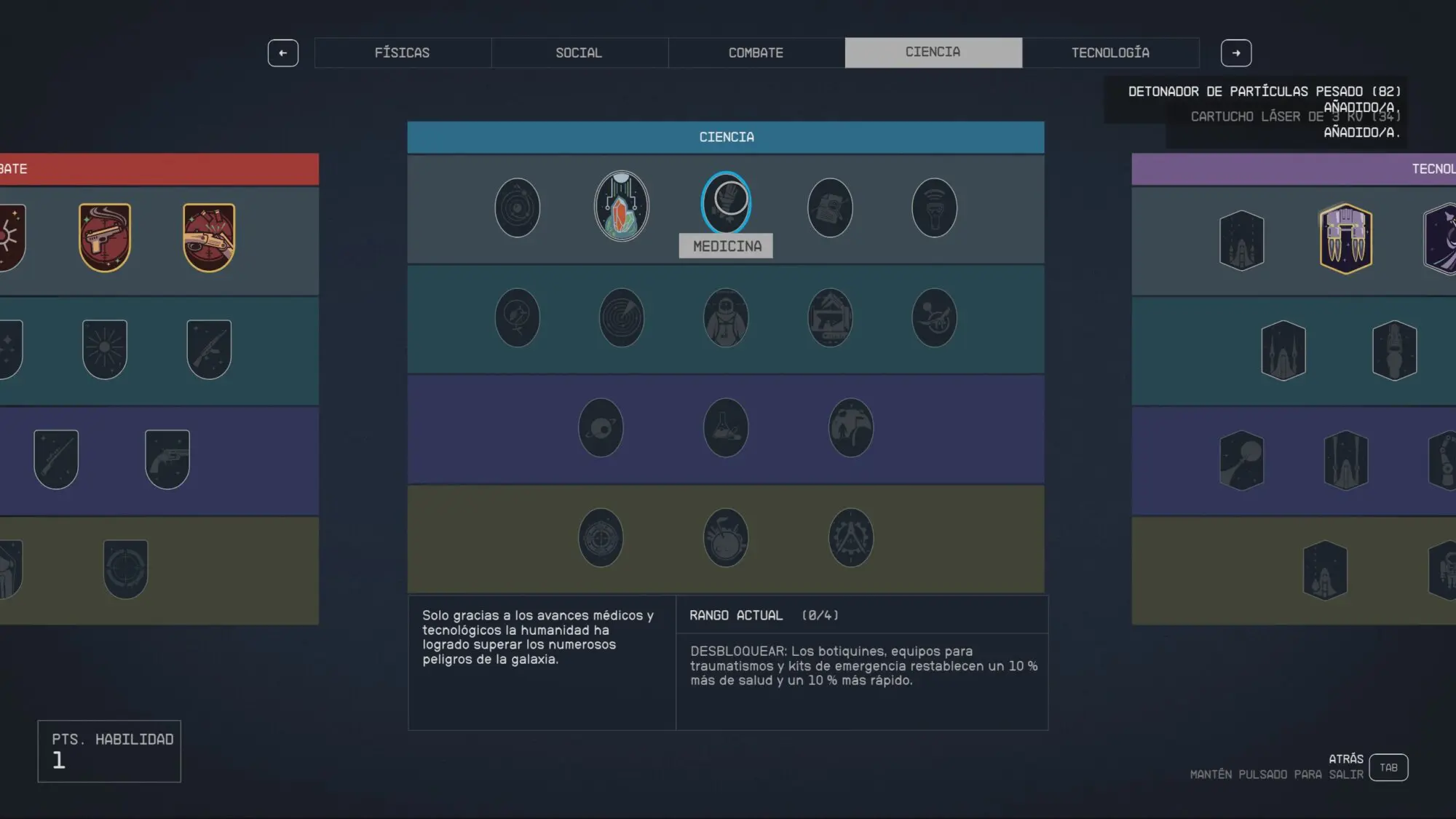The height and width of the screenshot is (819, 1456).
Task: Select the weapon blueprint engineering badge
Action: pyautogui.click(x=830, y=317)
